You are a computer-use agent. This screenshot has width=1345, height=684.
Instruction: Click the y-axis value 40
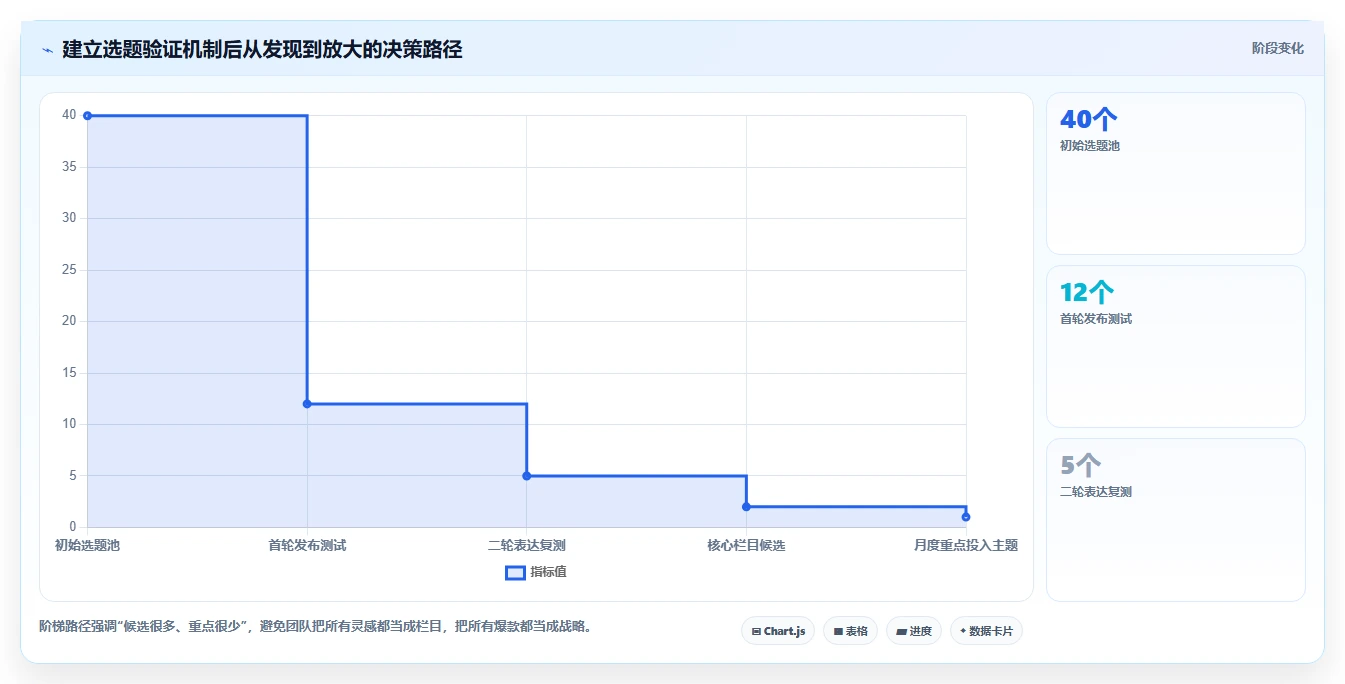(x=69, y=115)
